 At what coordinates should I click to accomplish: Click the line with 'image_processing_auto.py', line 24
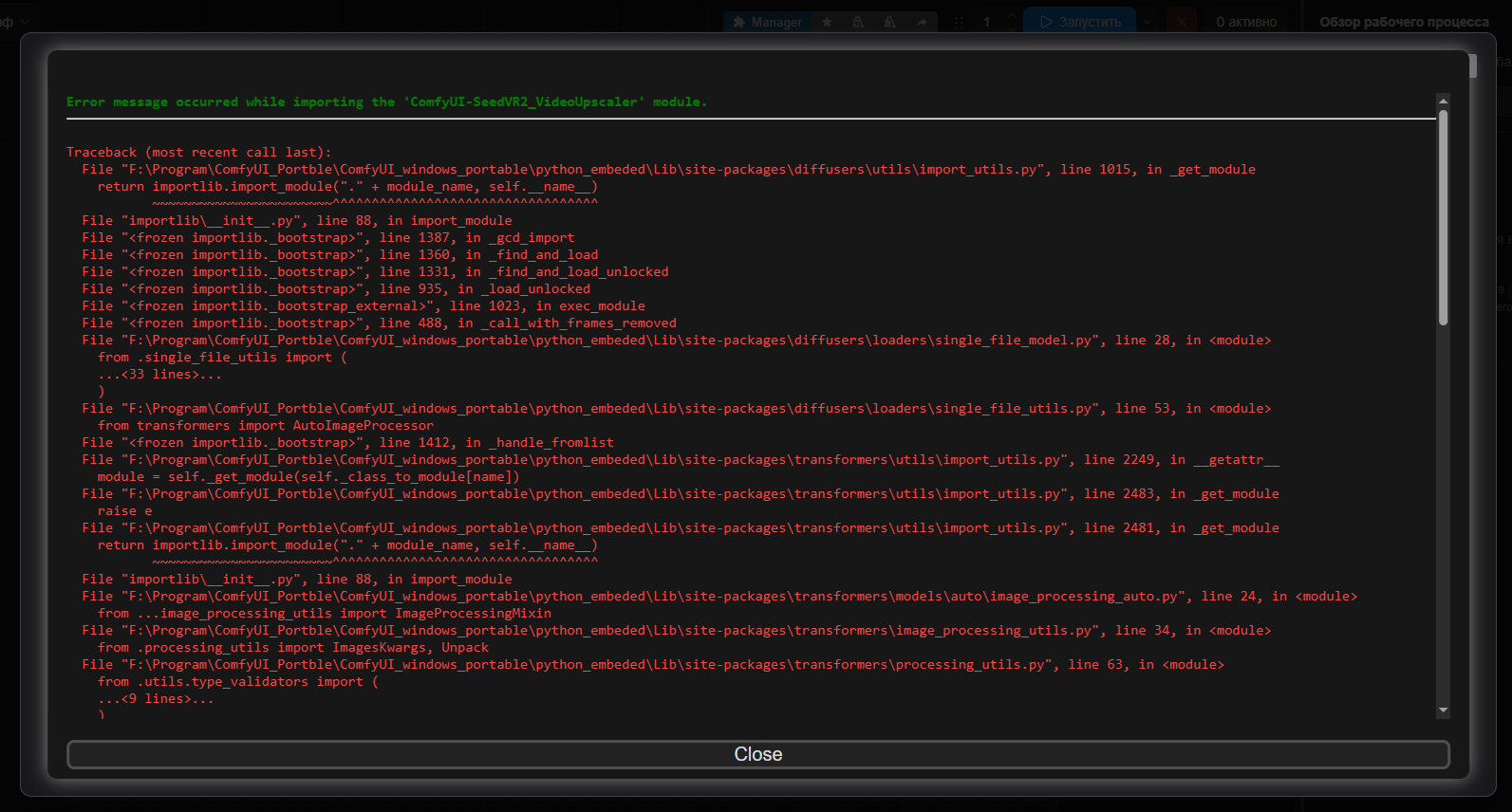point(719,596)
